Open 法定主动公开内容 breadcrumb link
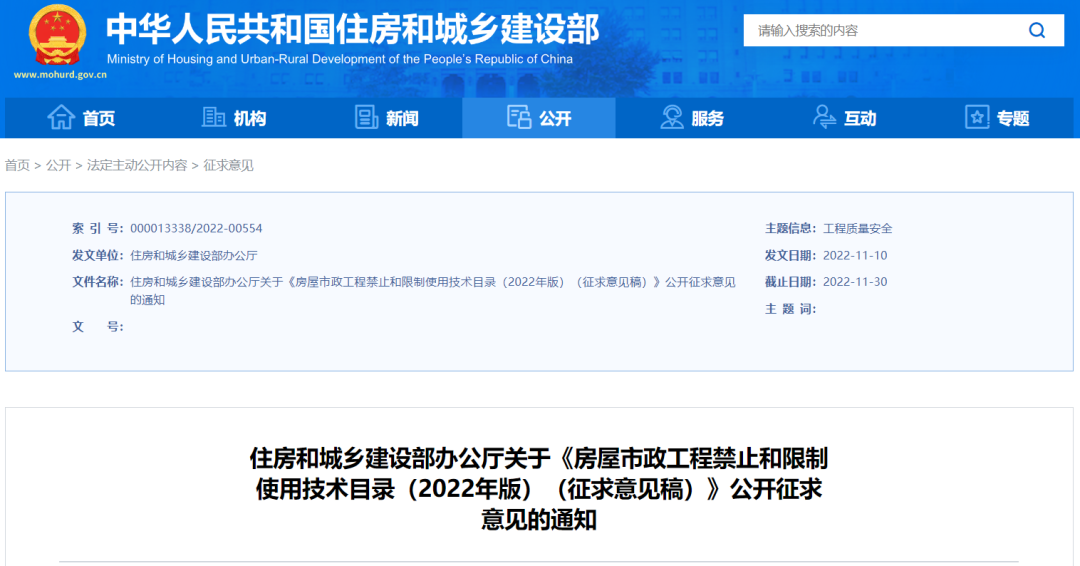Screen dimensions: 1080x566 click(x=137, y=165)
